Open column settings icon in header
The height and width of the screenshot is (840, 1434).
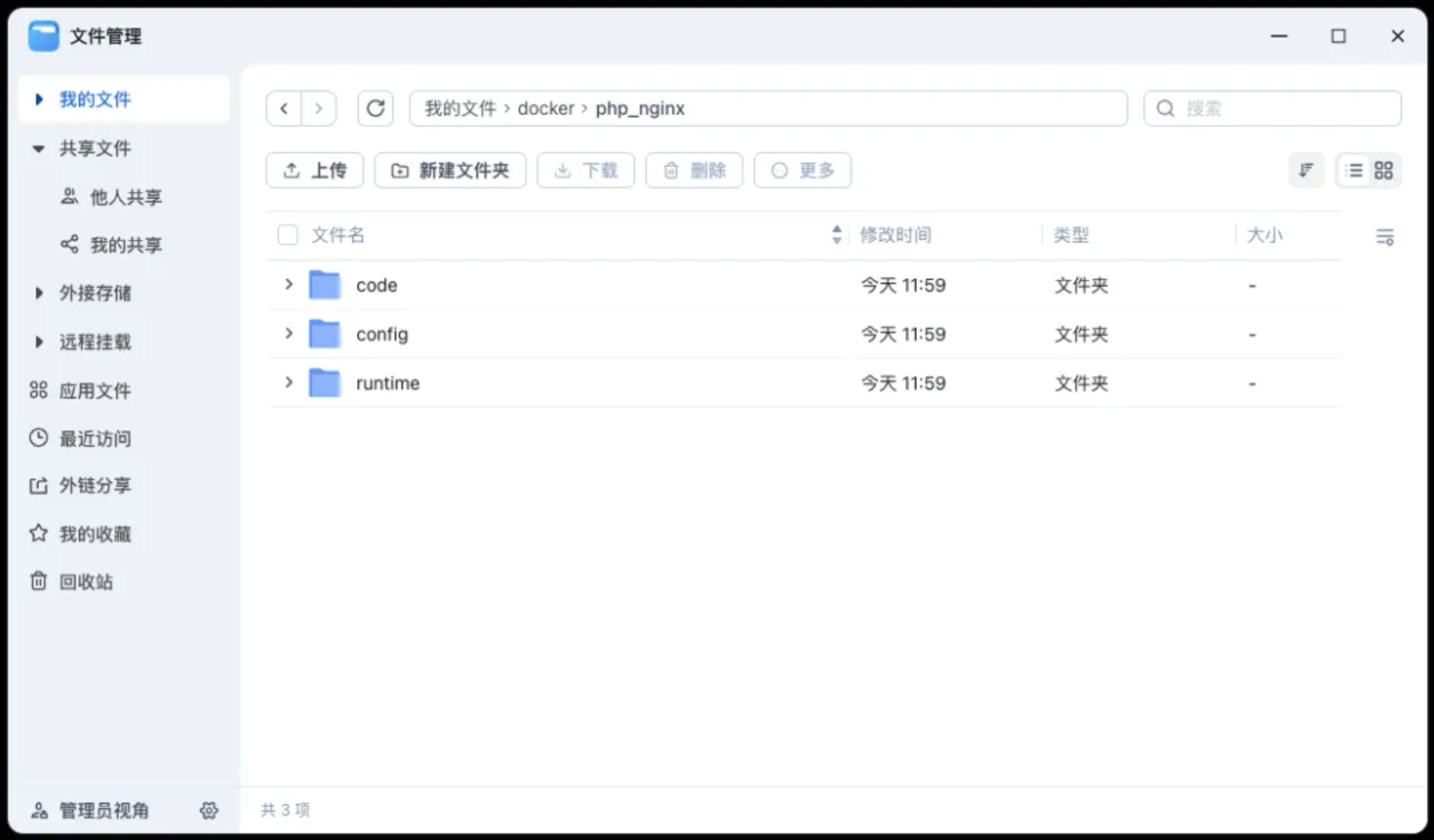click(x=1385, y=236)
